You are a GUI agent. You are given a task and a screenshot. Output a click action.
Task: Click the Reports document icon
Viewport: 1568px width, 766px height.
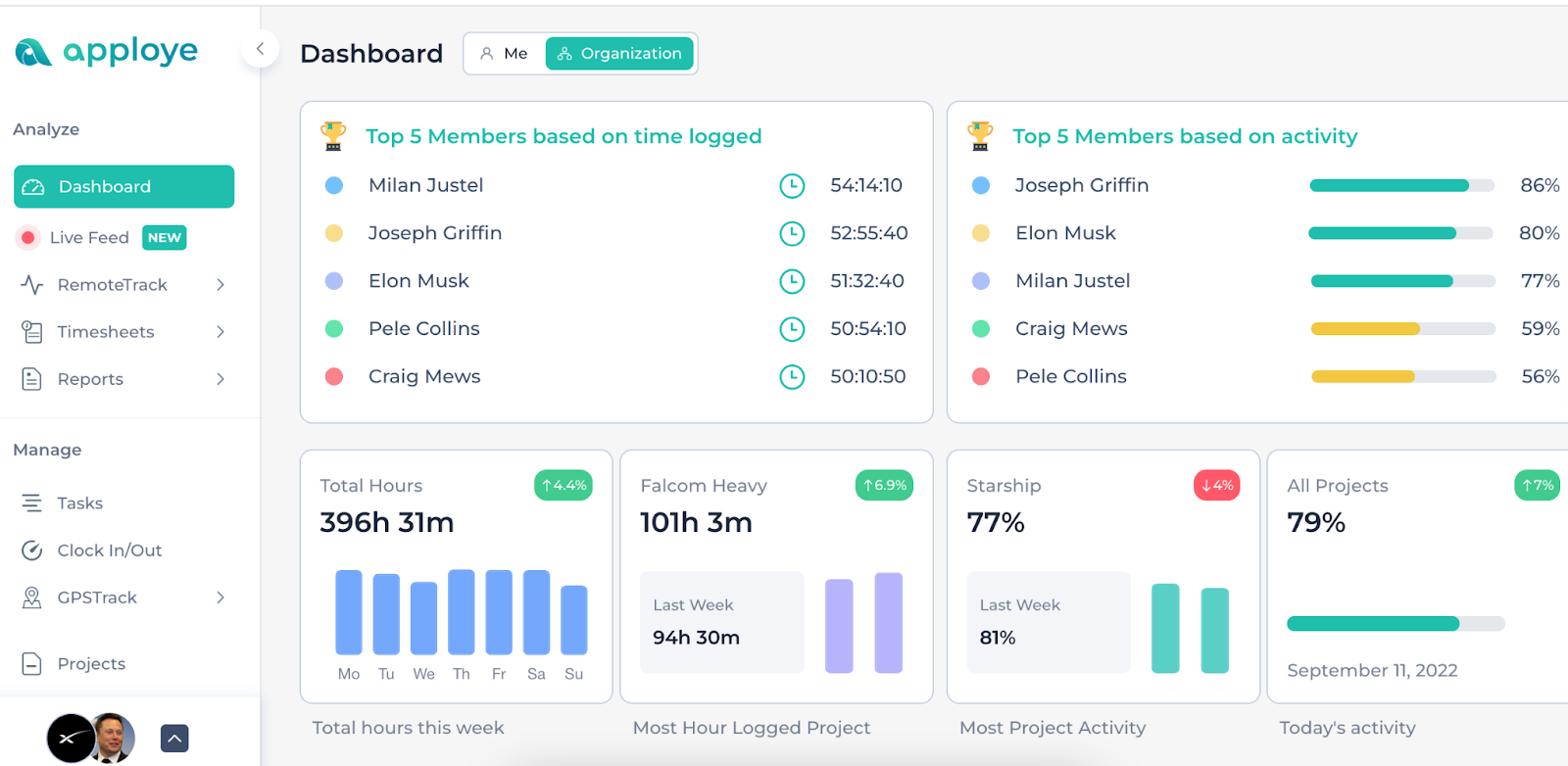coord(32,379)
